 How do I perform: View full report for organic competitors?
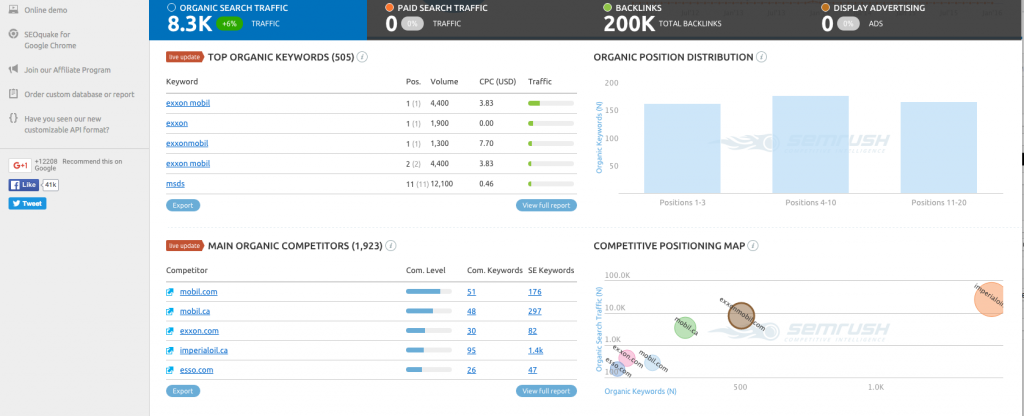(547, 391)
